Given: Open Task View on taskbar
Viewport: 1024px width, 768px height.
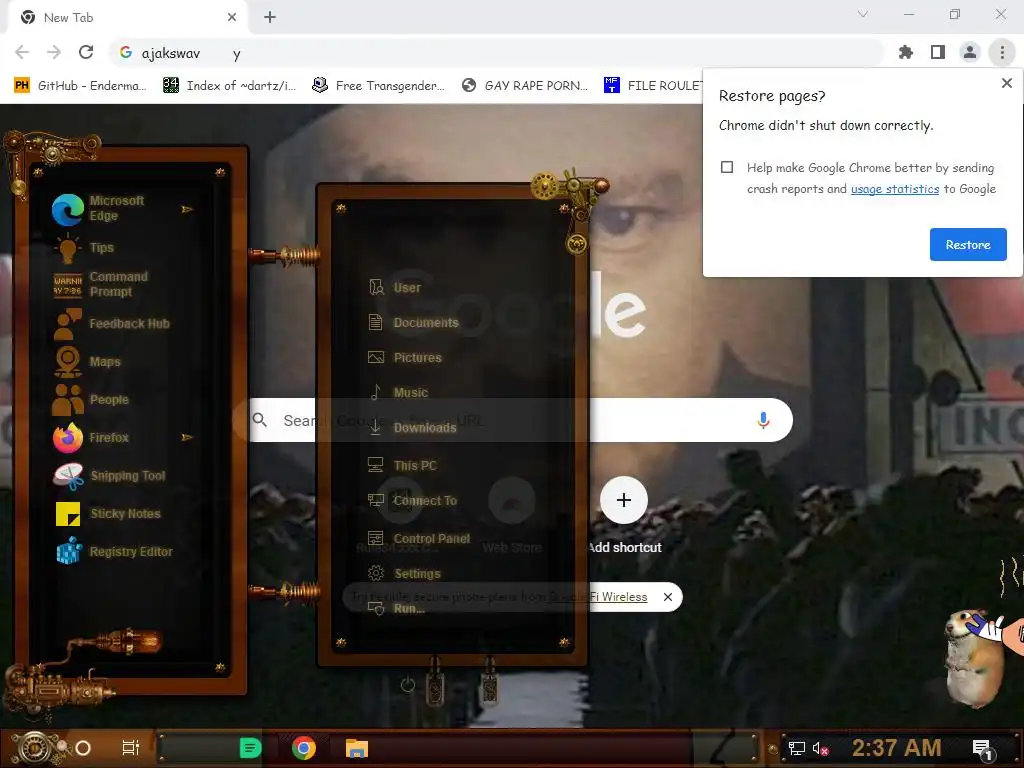Looking at the screenshot, I should [131, 748].
